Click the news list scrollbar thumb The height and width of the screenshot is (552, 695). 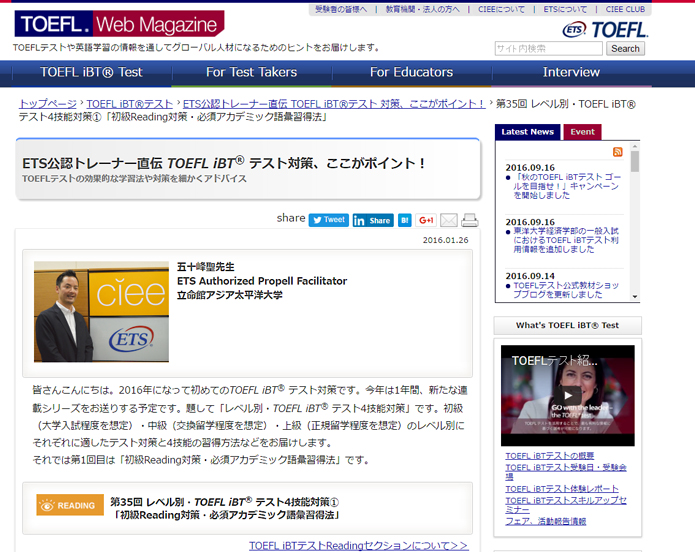point(635,161)
